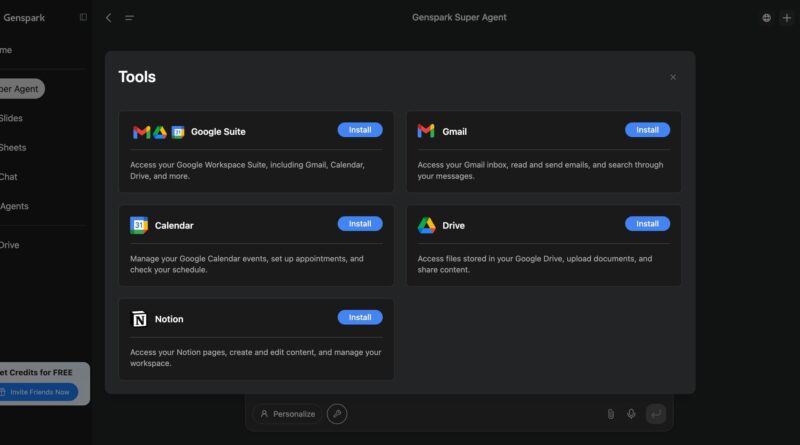The height and width of the screenshot is (445, 800).
Task: Click the Google Suite card title
Action: 218,132
